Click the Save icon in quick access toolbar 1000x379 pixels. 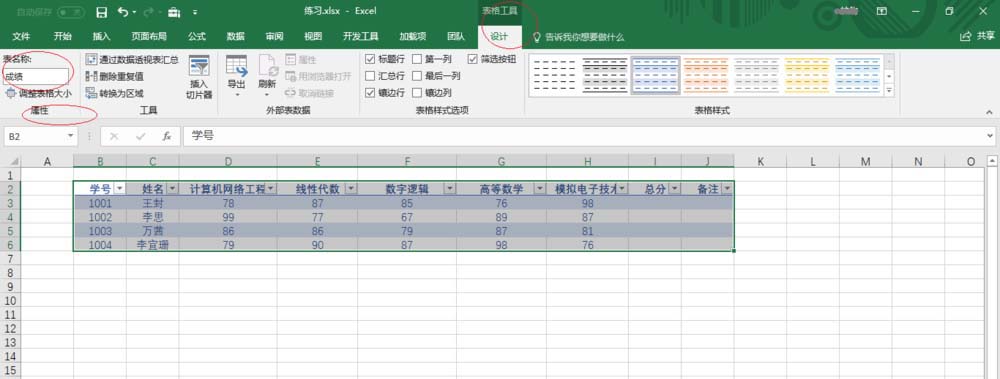101,11
